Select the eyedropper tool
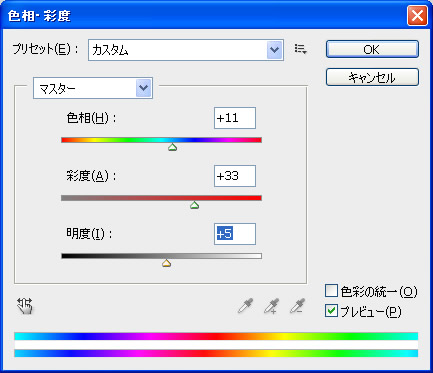433x373 pixels. click(x=246, y=306)
